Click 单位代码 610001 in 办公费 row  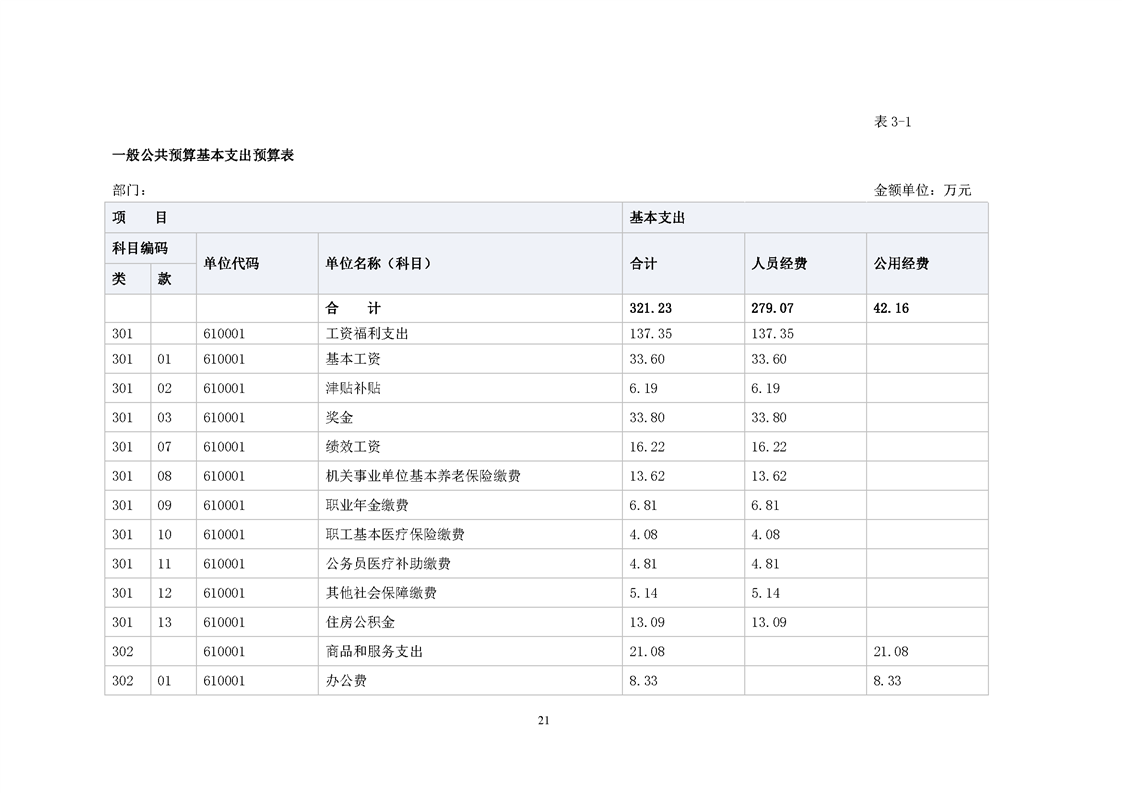[224, 681]
